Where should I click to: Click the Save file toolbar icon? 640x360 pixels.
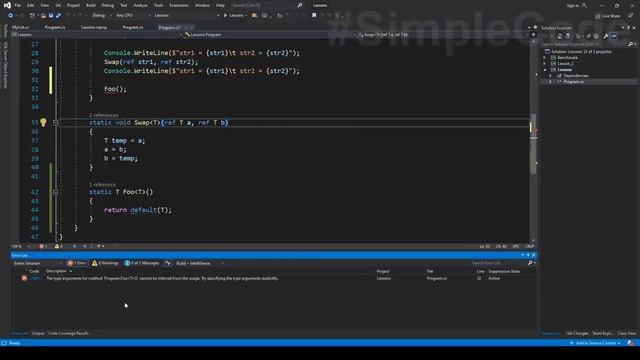point(51,16)
